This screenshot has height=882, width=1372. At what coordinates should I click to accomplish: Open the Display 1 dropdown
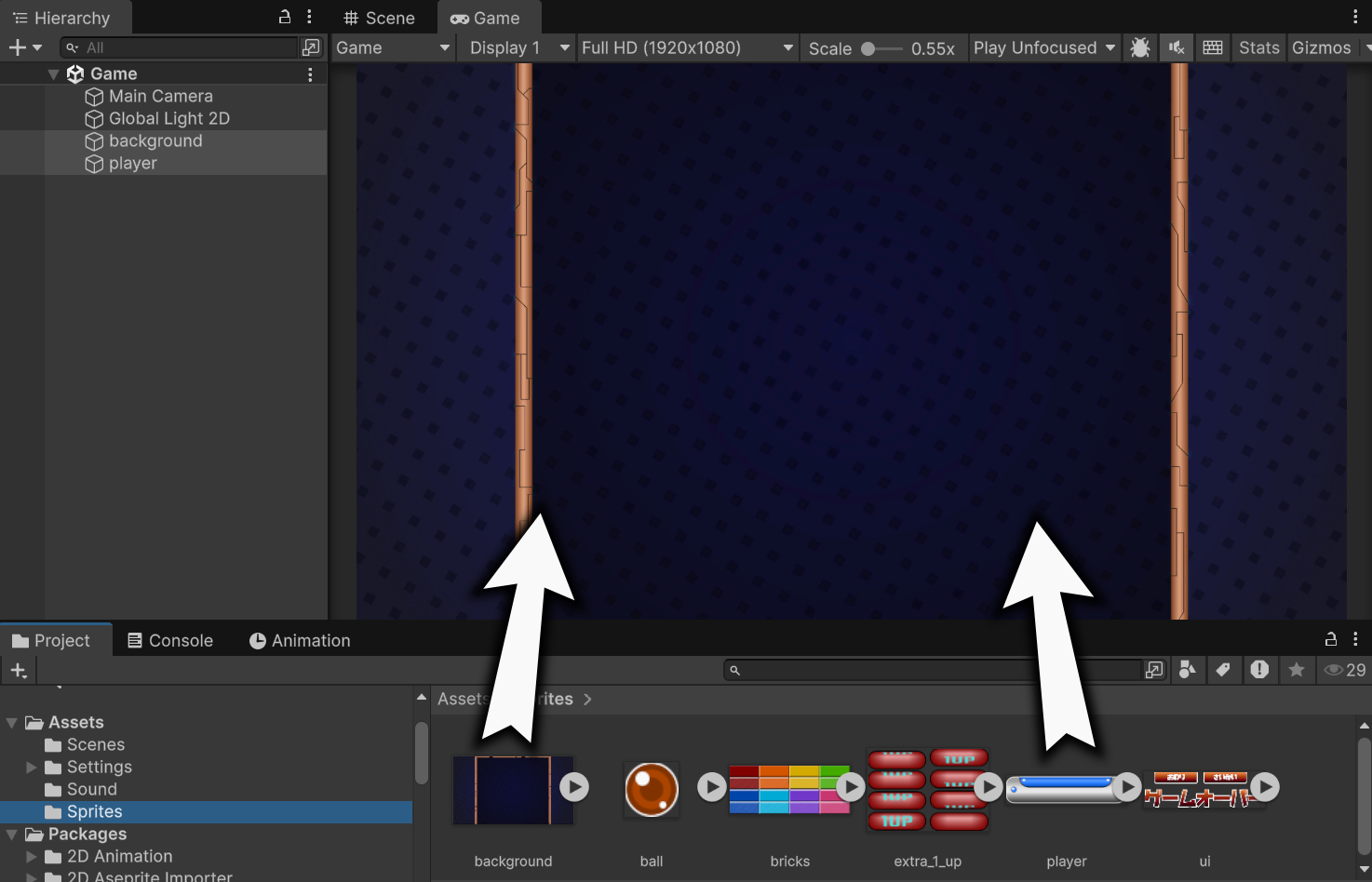click(518, 47)
